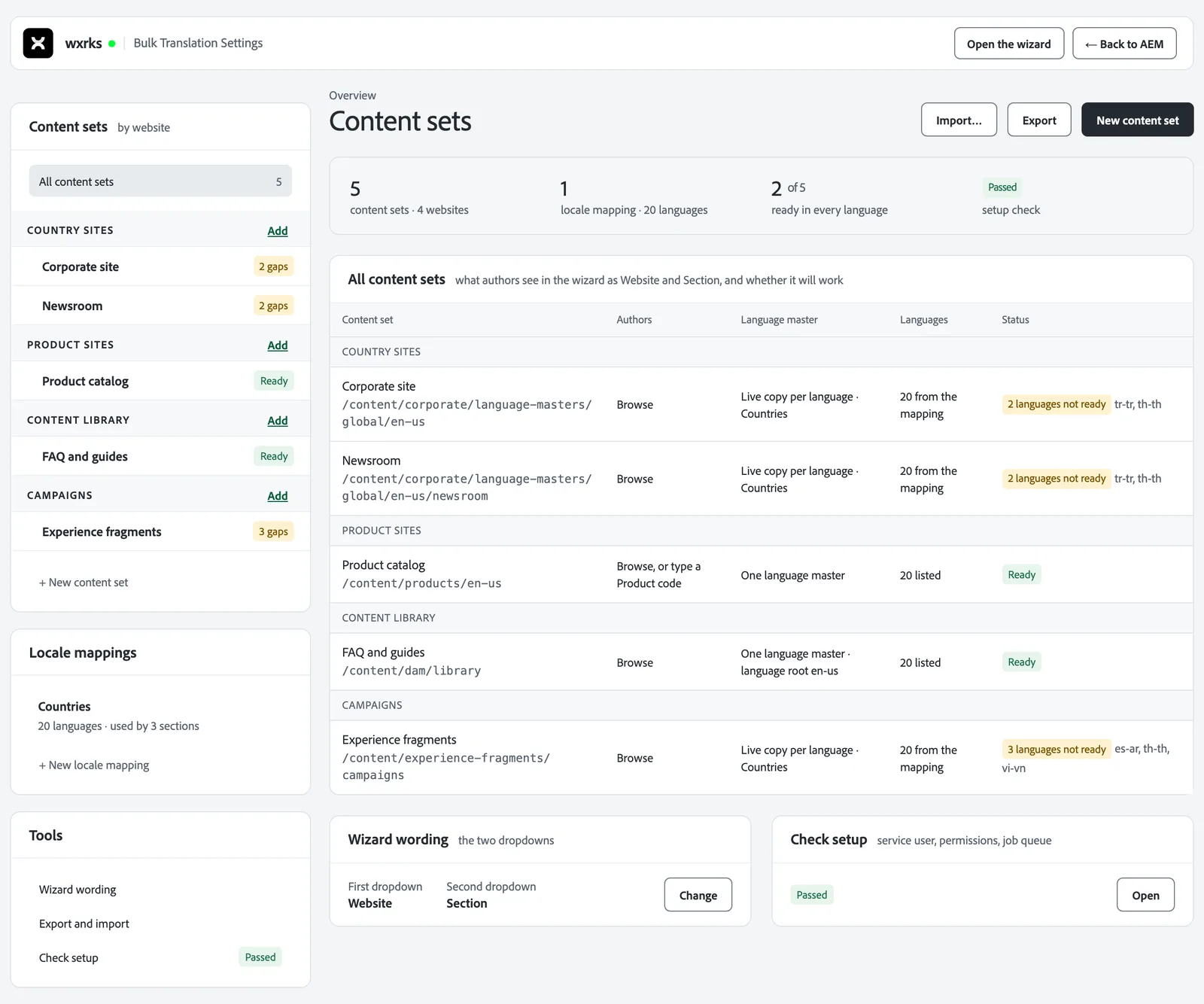
Task: Click green status dot beside wxrks
Action: (112, 44)
